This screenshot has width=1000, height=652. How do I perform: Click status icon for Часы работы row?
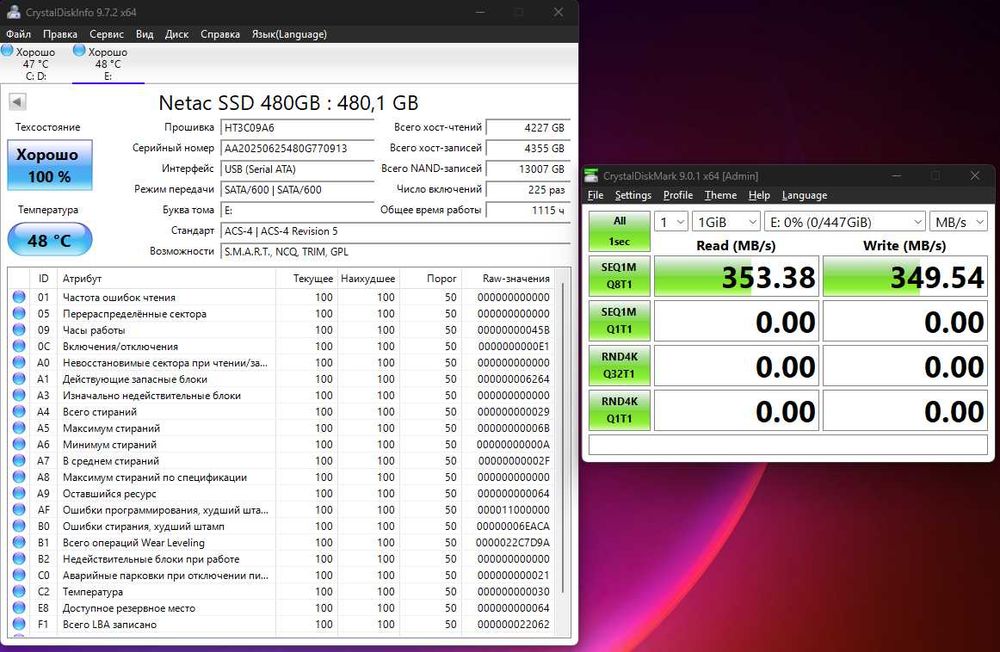pyautogui.click(x=19, y=330)
